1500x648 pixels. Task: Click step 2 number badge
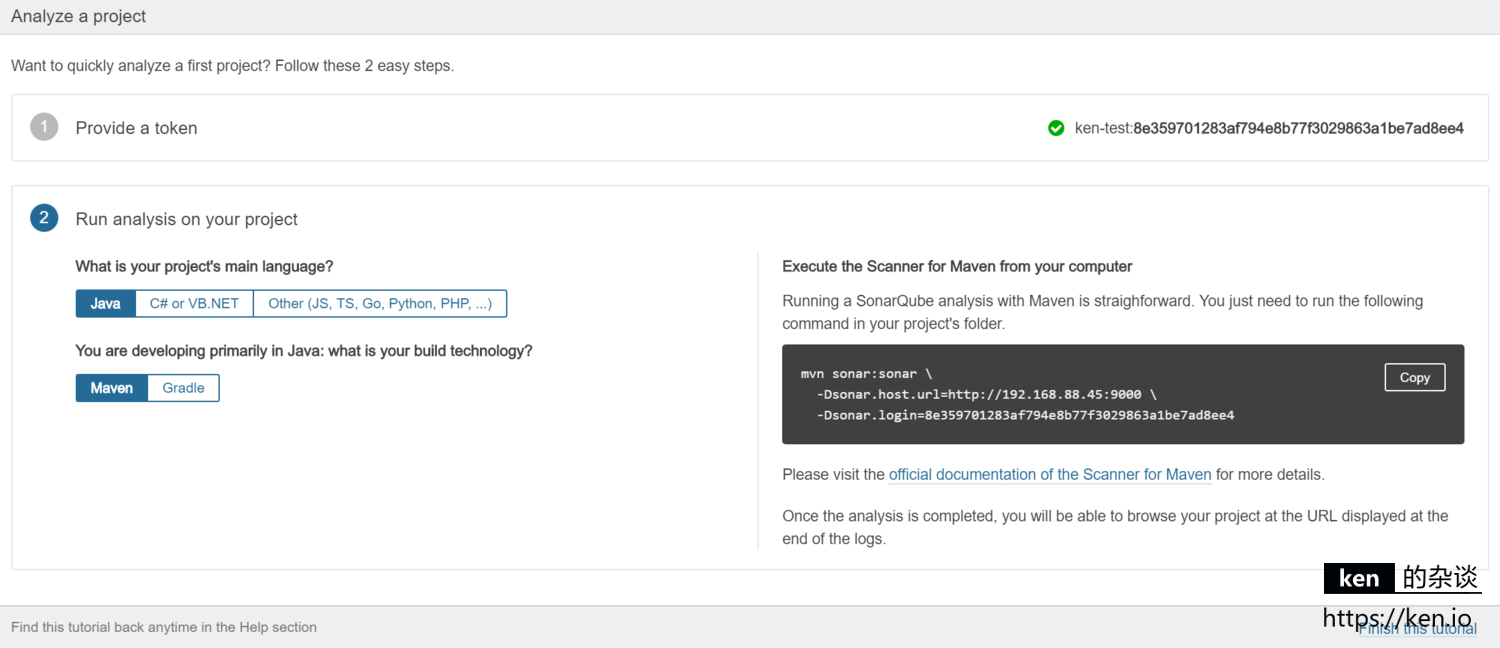(x=44, y=218)
